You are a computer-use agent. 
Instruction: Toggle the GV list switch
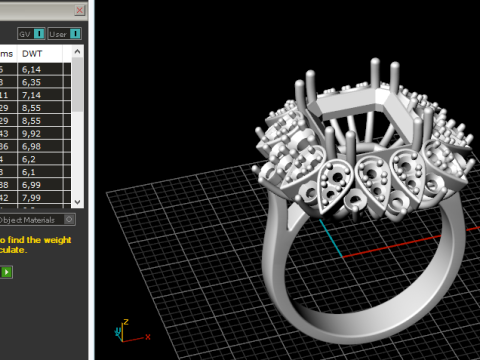coord(39,34)
